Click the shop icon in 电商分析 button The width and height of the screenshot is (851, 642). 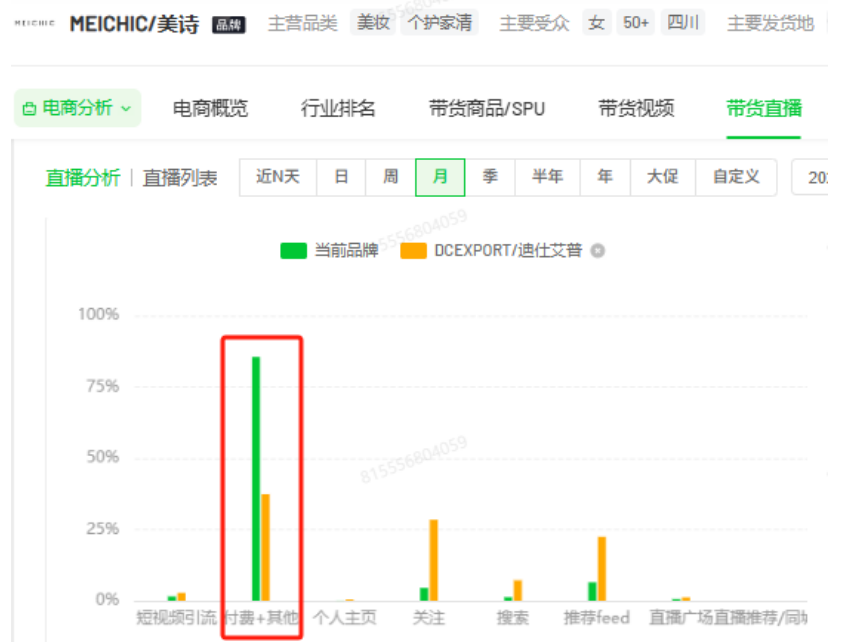pyautogui.click(x=29, y=109)
